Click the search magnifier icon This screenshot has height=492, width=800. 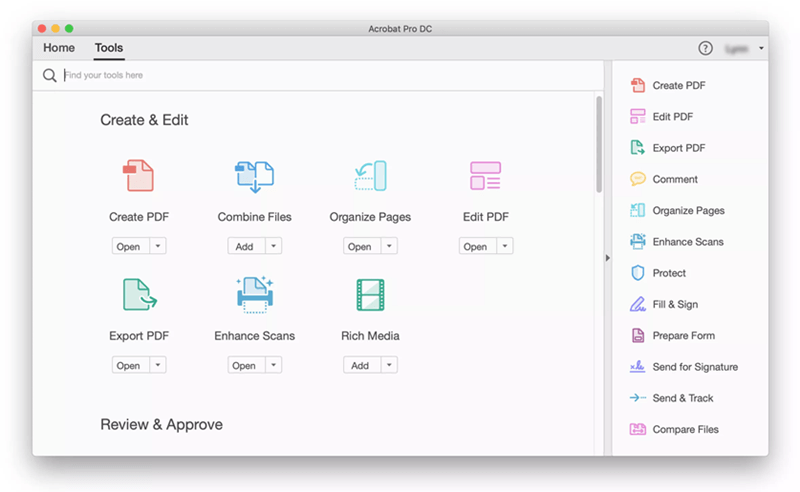49,76
